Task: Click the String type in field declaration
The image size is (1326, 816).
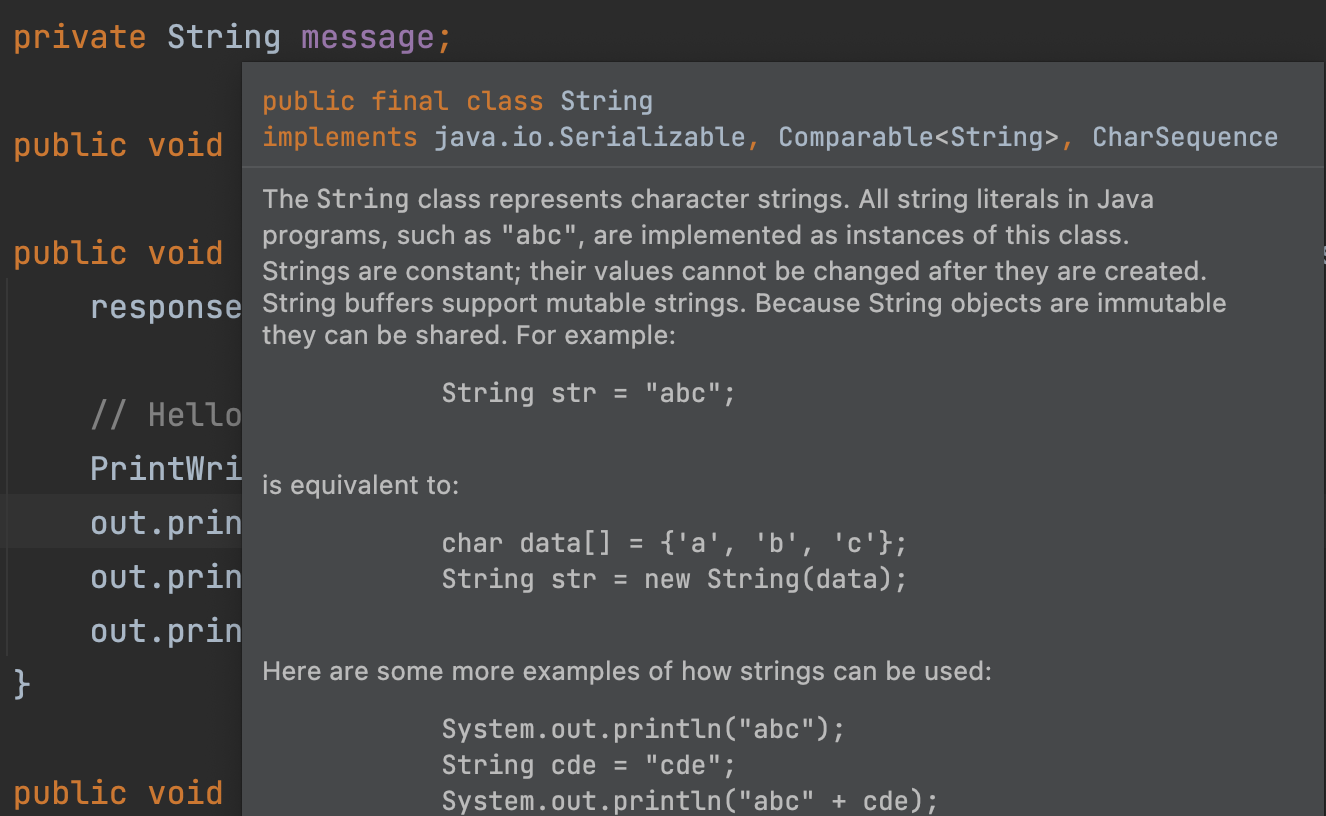Action: coord(223,38)
